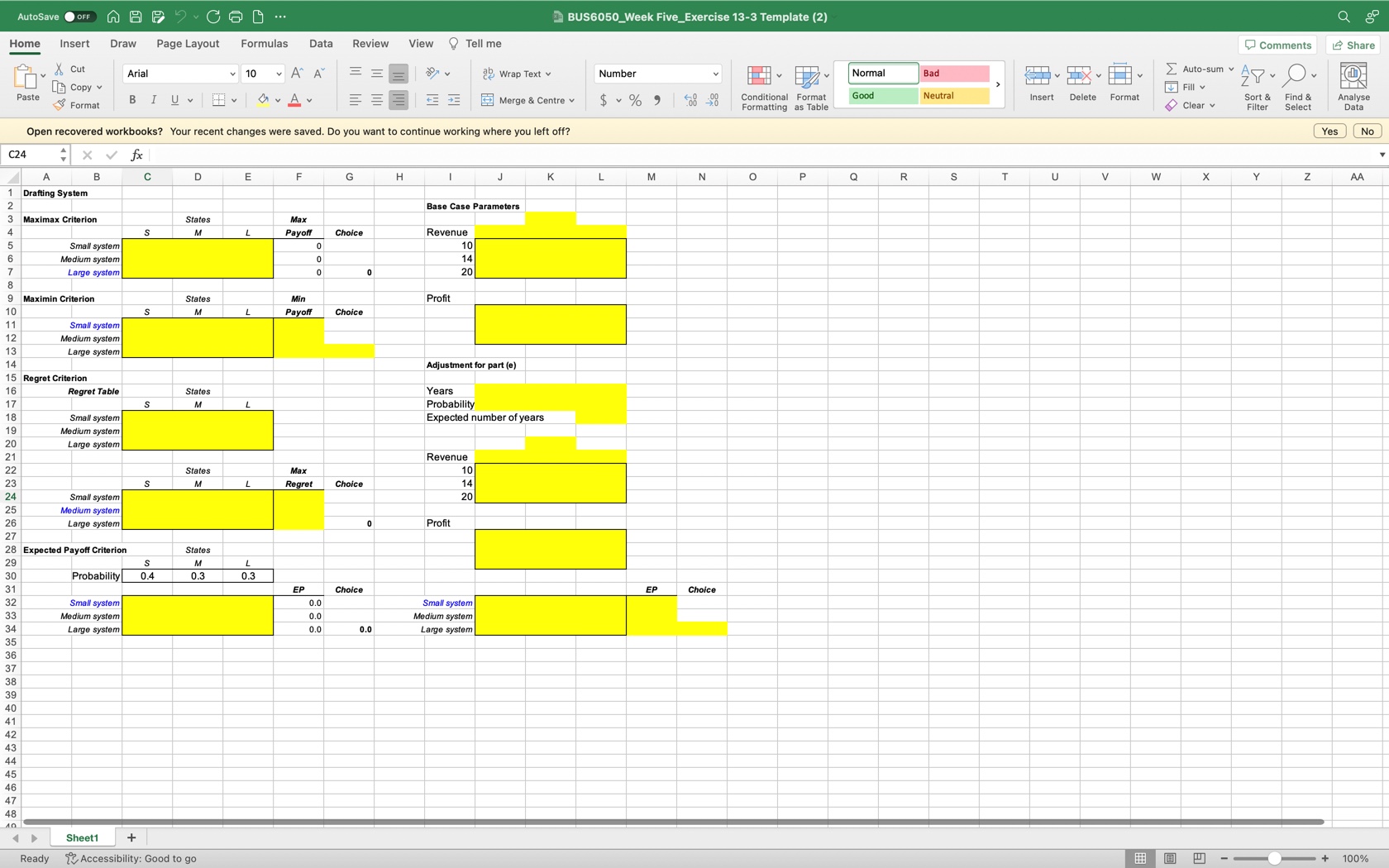Click the Tell me search box

(x=475, y=44)
